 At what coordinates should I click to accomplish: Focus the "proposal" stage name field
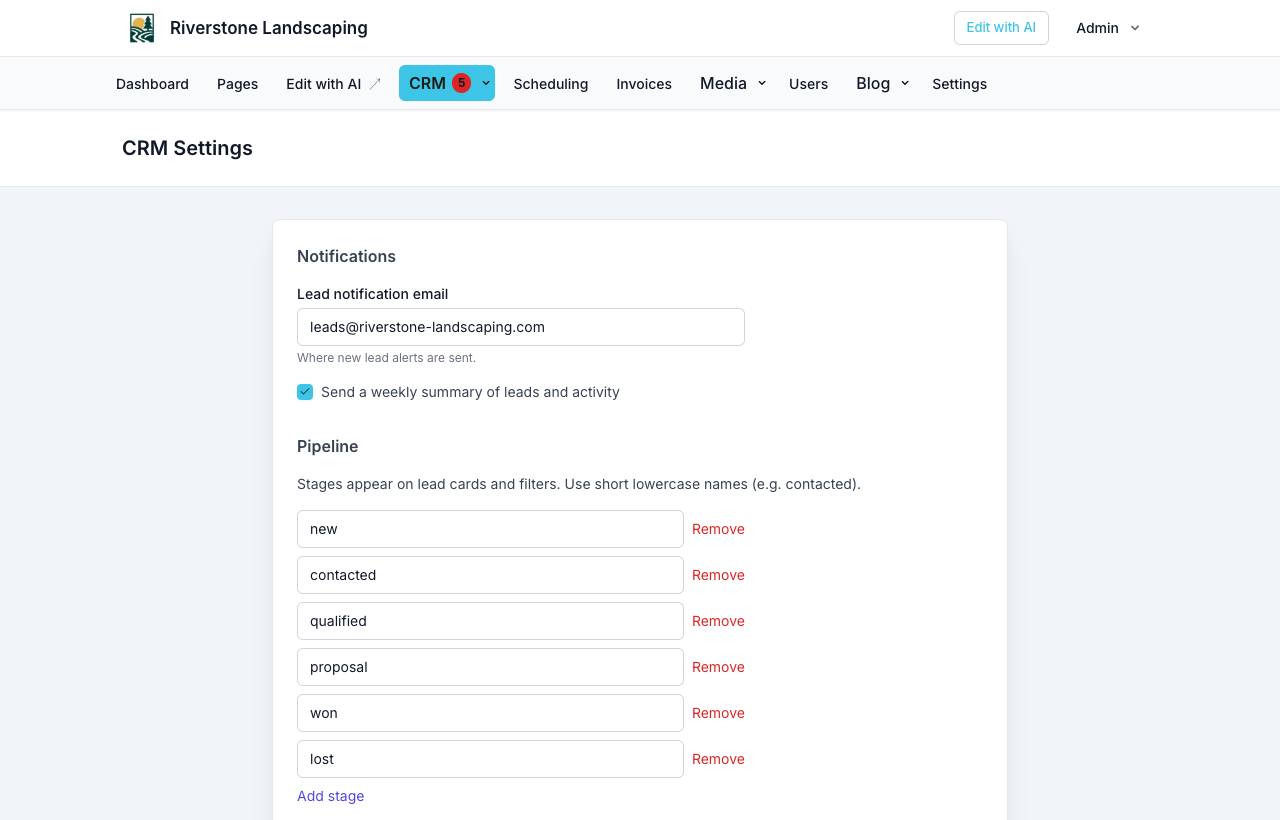click(x=490, y=667)
